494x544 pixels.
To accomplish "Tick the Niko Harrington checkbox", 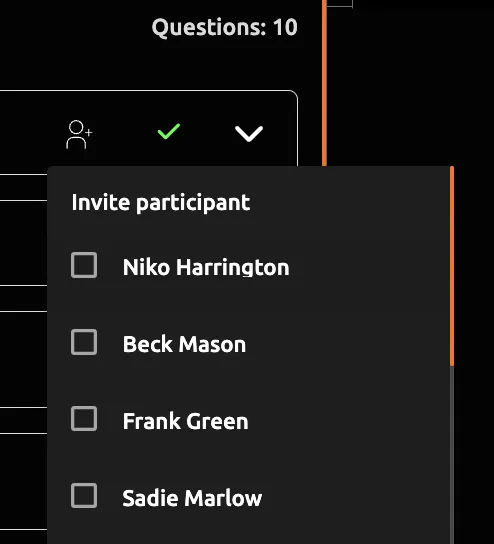I will [84, 265].
